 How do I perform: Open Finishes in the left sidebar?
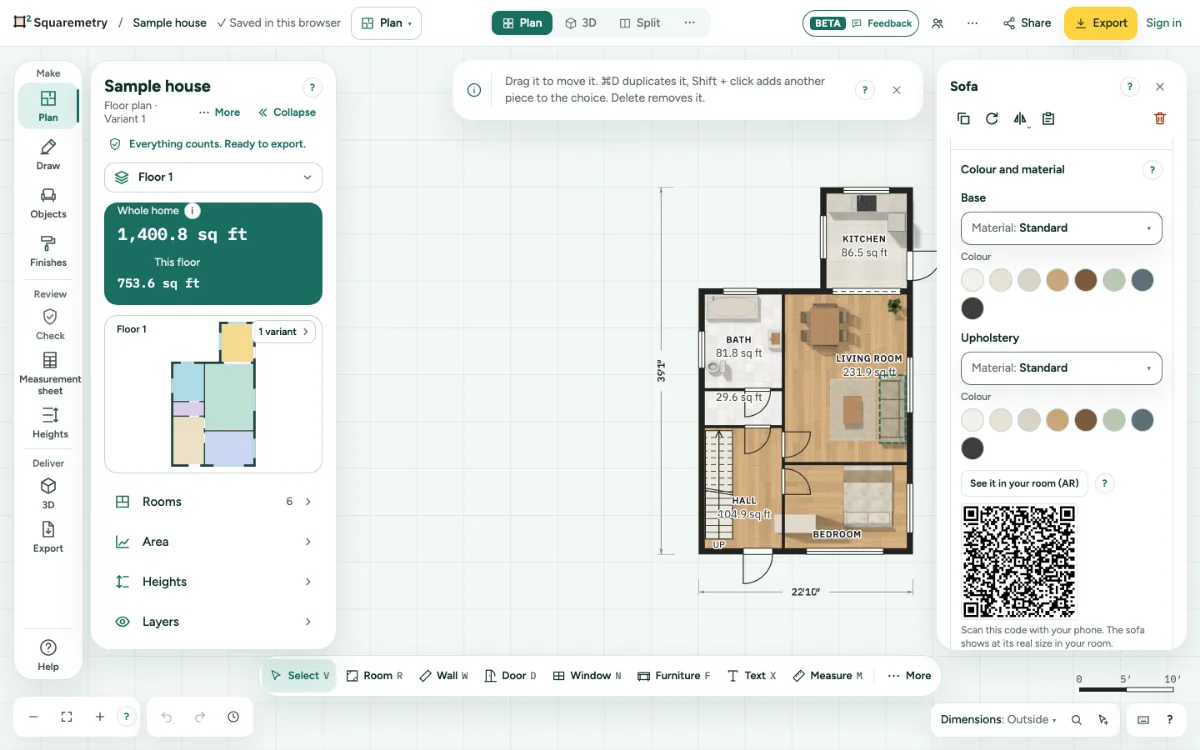click(x=48, y=251)
